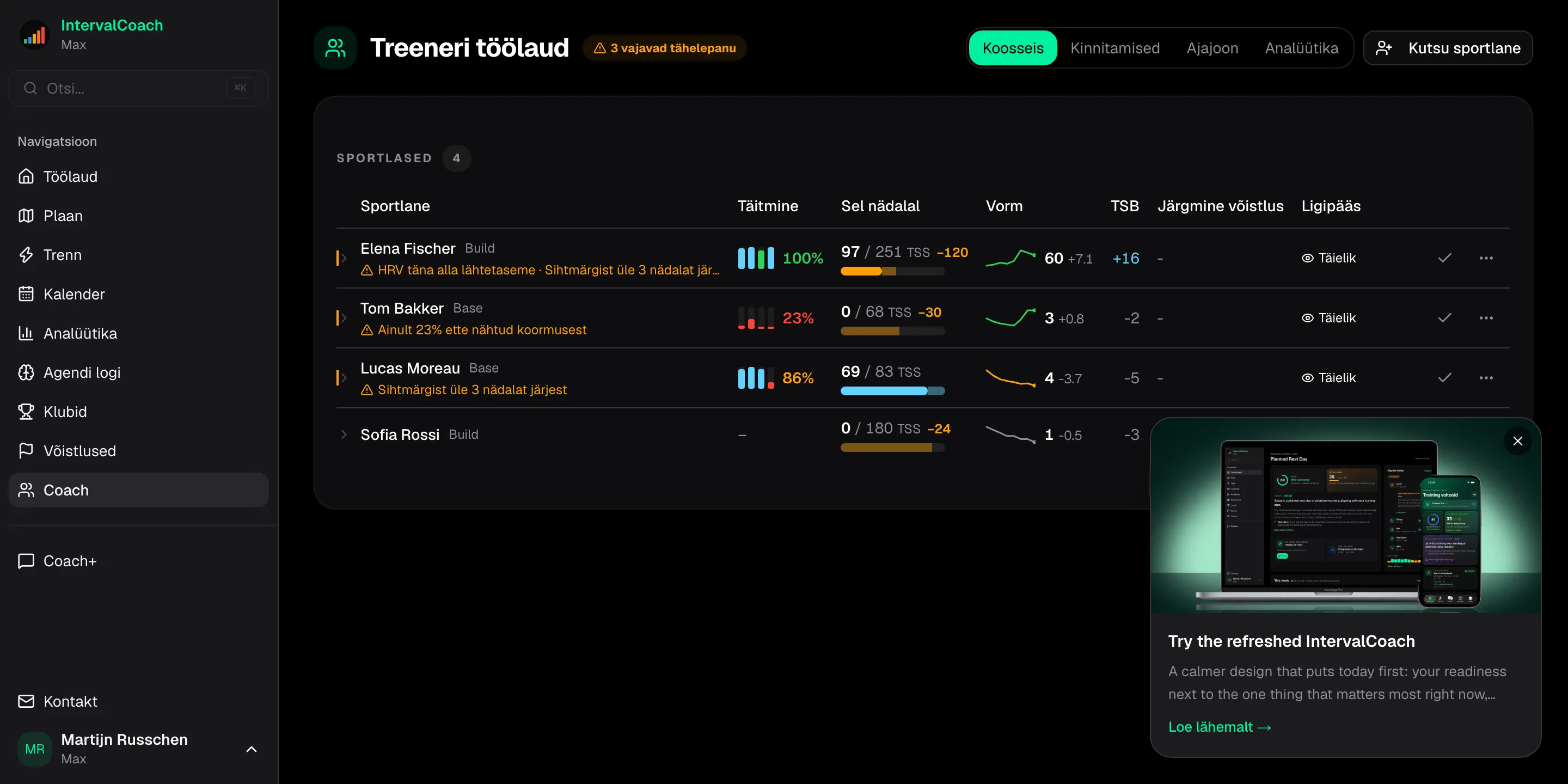This screenshot has width=1568, height=784.
Task: Click Lucas Moreau weekly TSS progress bar
Action: click(892, 391)
